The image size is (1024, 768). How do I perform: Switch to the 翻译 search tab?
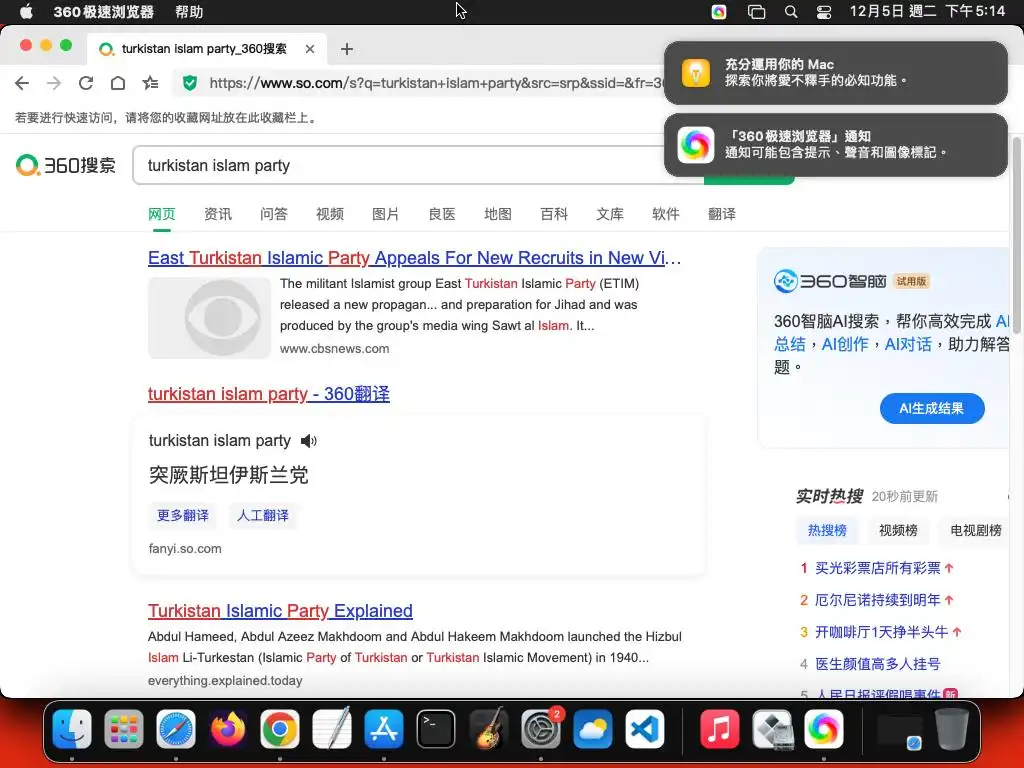pyautogui.click(x=722, y=214)
